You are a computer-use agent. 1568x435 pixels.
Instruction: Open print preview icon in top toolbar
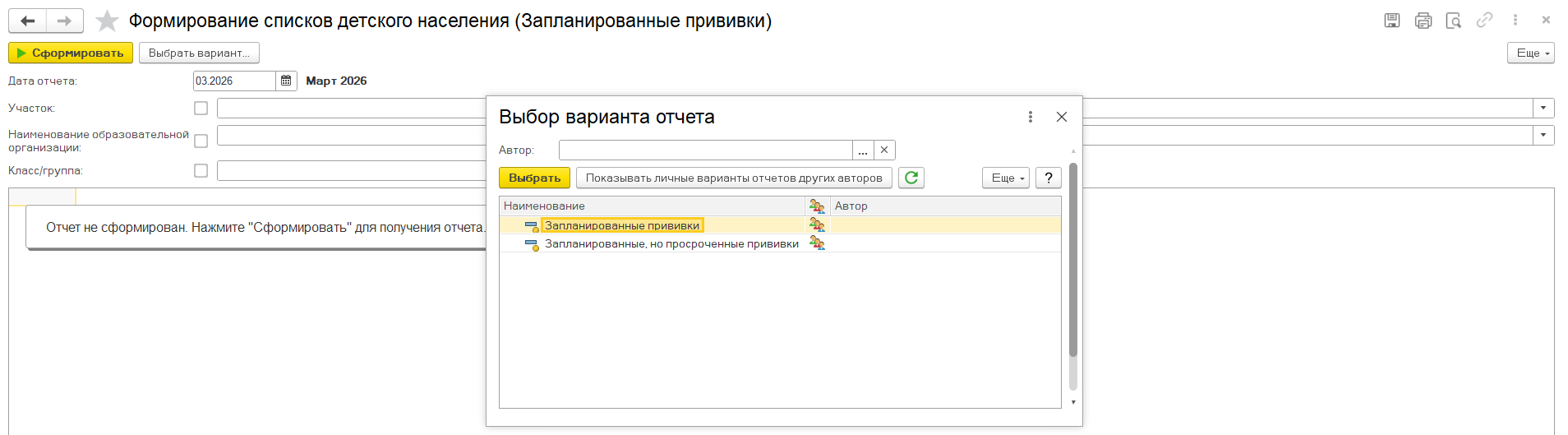[x=1453, y=21]
